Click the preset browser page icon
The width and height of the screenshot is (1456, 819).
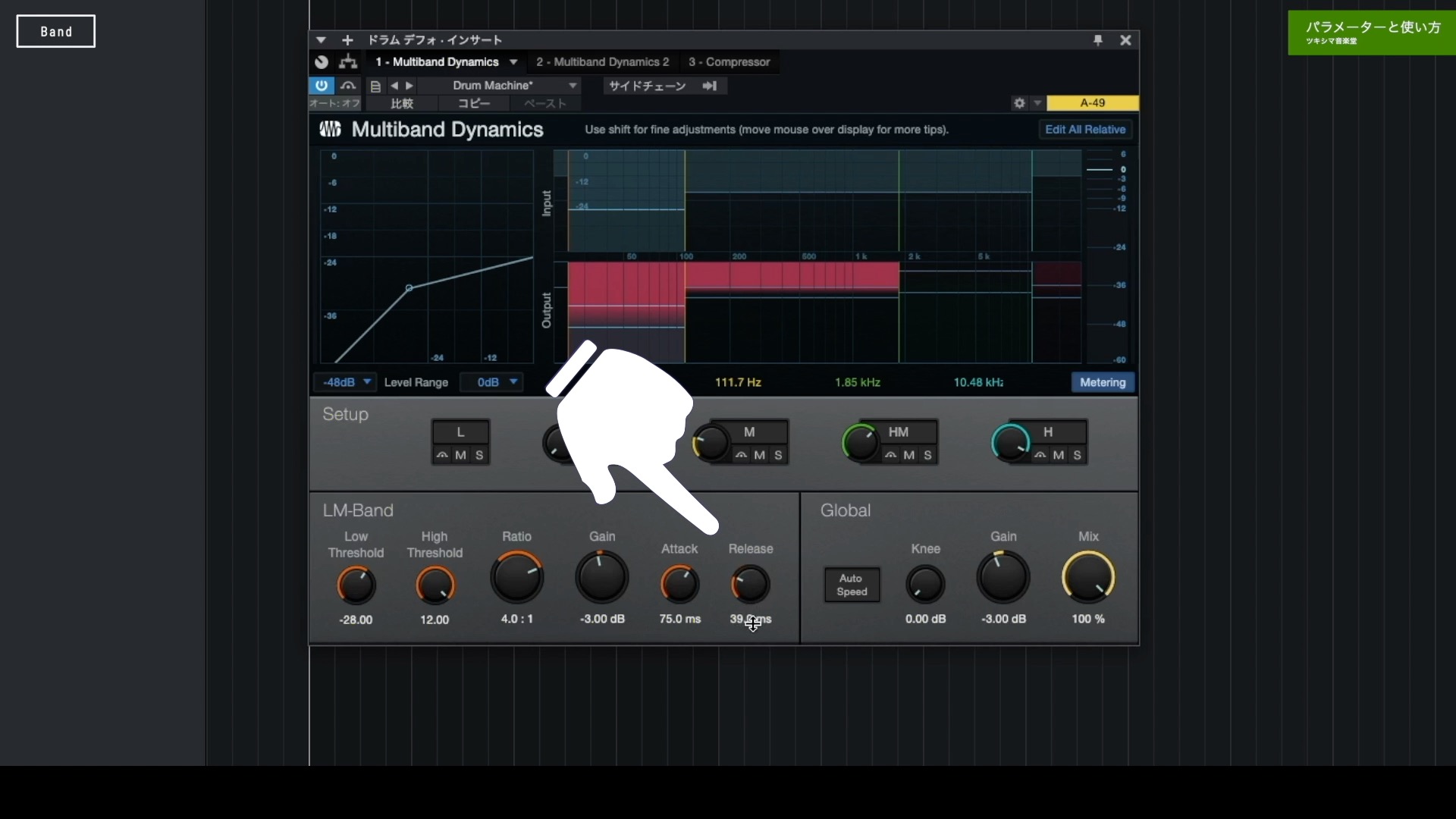pos(376,86)
